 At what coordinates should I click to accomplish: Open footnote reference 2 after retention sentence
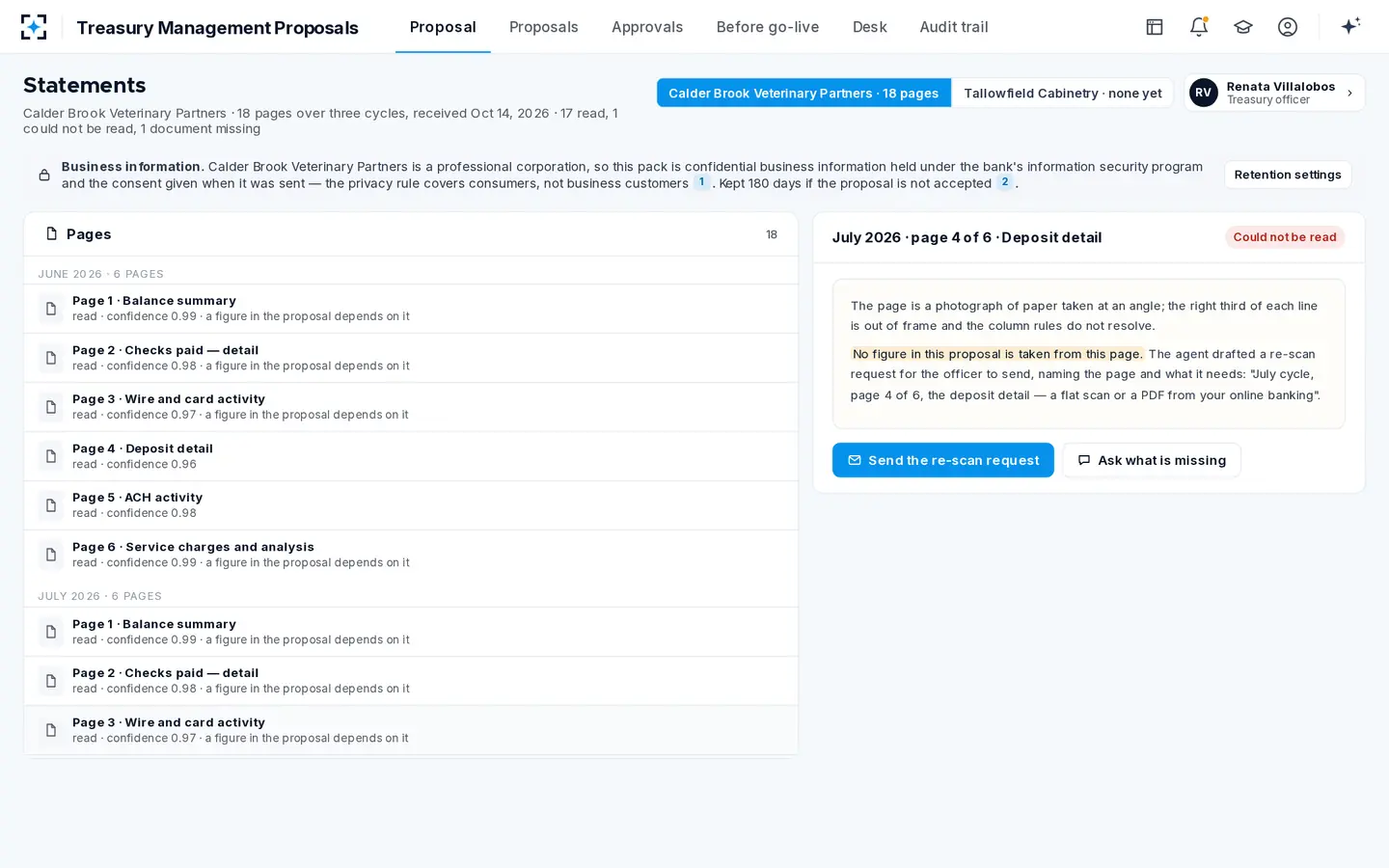click(1005, 182)
